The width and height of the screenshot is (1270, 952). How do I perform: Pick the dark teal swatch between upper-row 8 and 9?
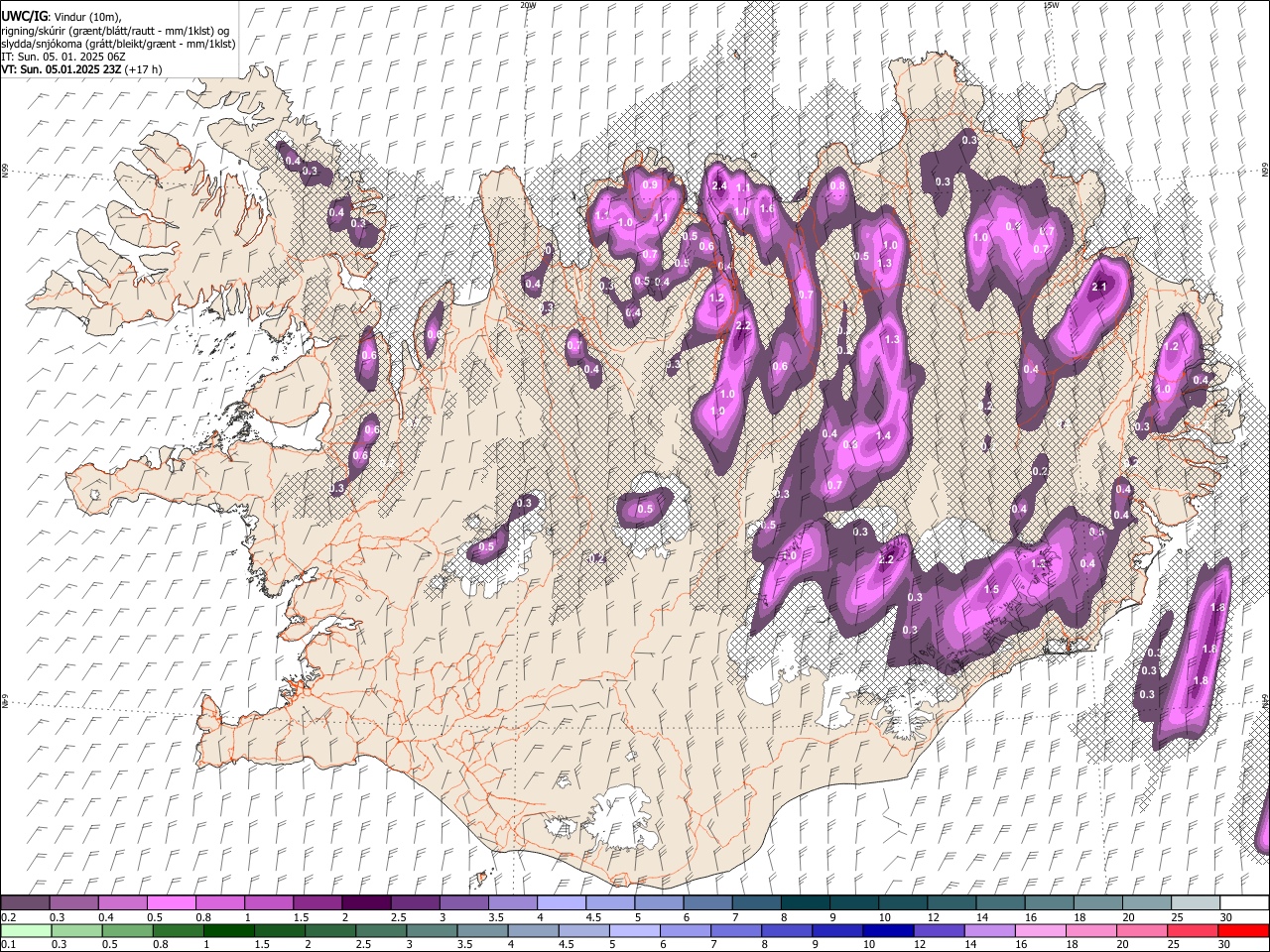coord(805,903)
